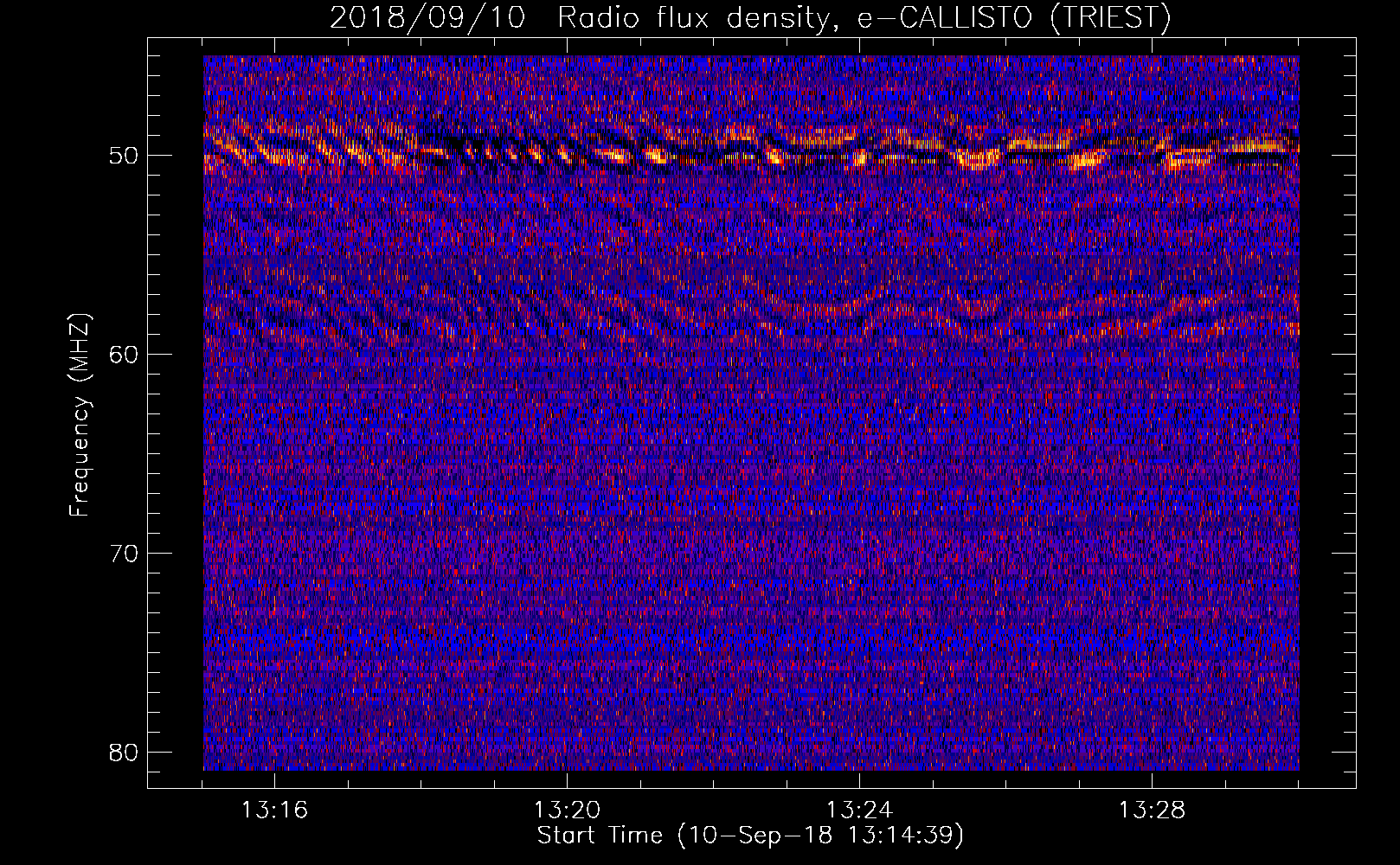1400x865 pixels.
Task: Click the 70 frequency tick label
Action: 125,554
